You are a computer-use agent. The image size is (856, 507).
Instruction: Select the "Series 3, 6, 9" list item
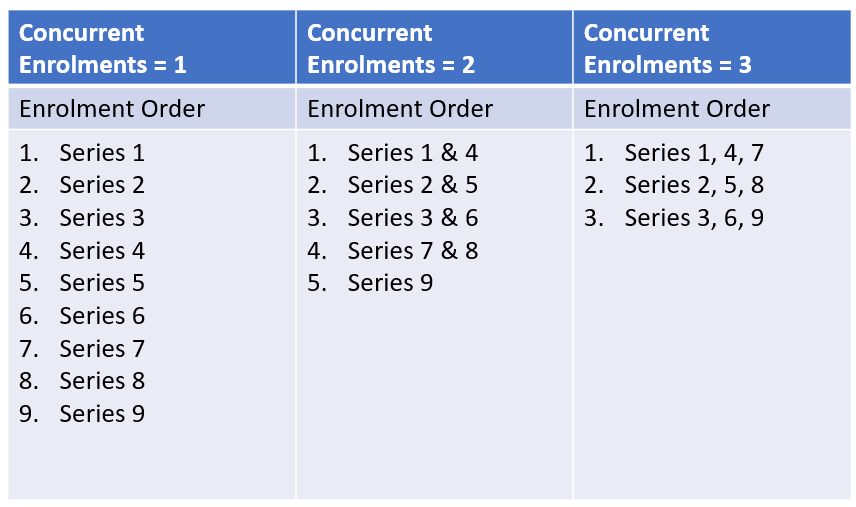(x=694, y=218)
